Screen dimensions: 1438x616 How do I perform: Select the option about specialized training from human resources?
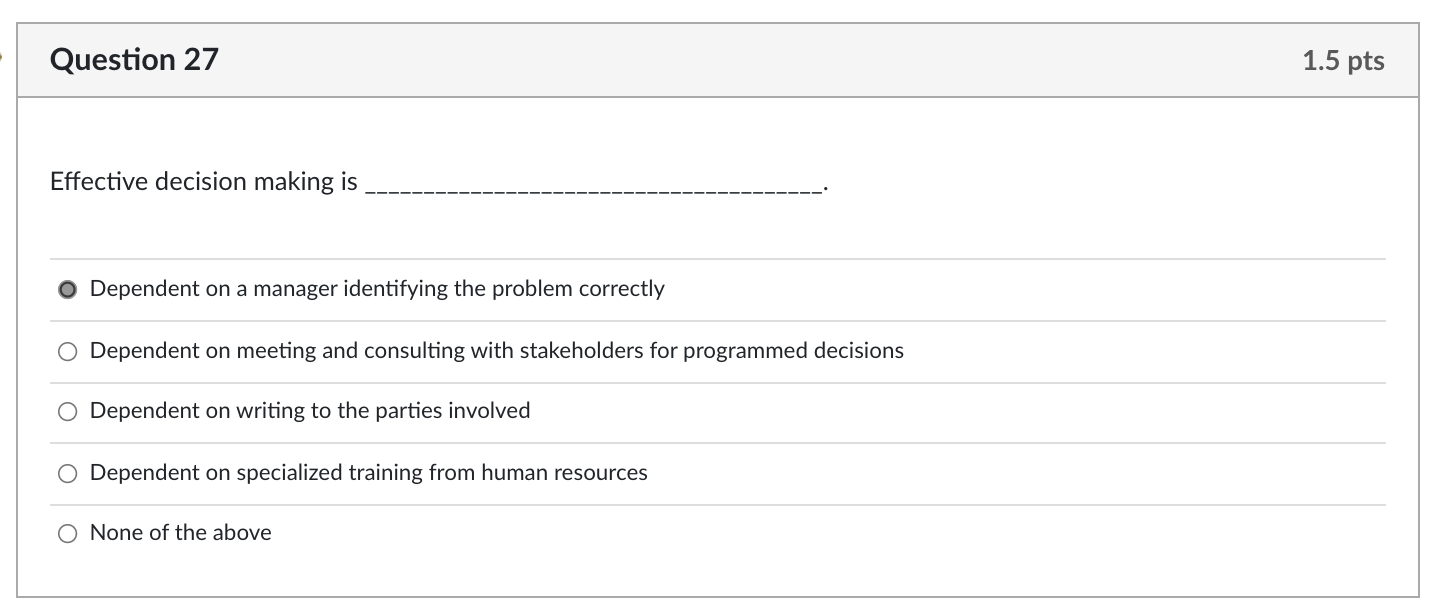coord(67,473)
